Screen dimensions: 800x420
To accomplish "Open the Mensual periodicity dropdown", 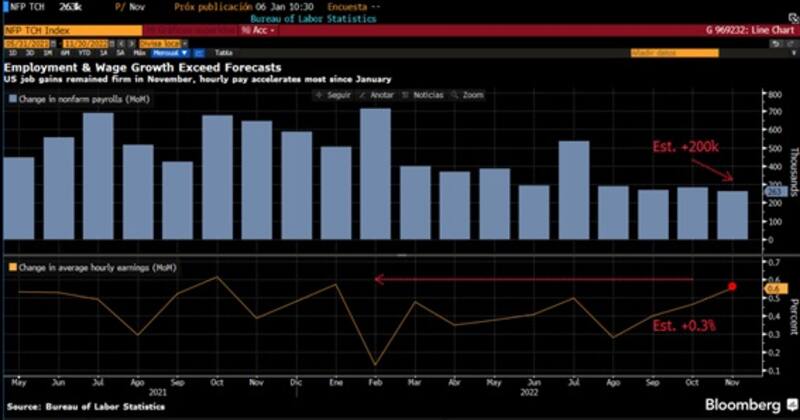I will pyautogui.click(x=166, y=52).
